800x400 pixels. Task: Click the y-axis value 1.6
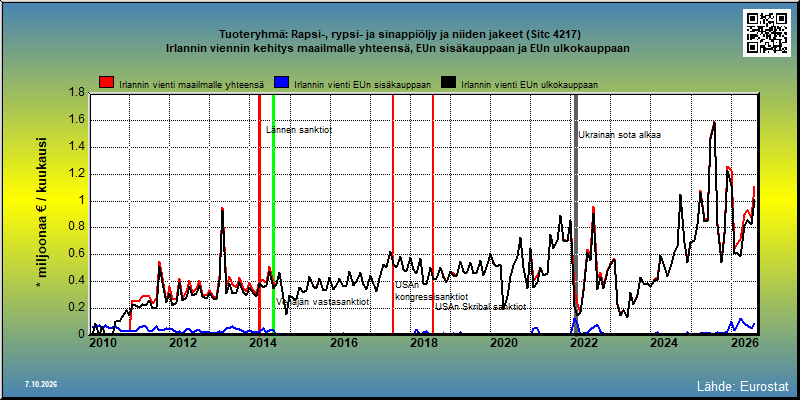(x=76, y=120)
